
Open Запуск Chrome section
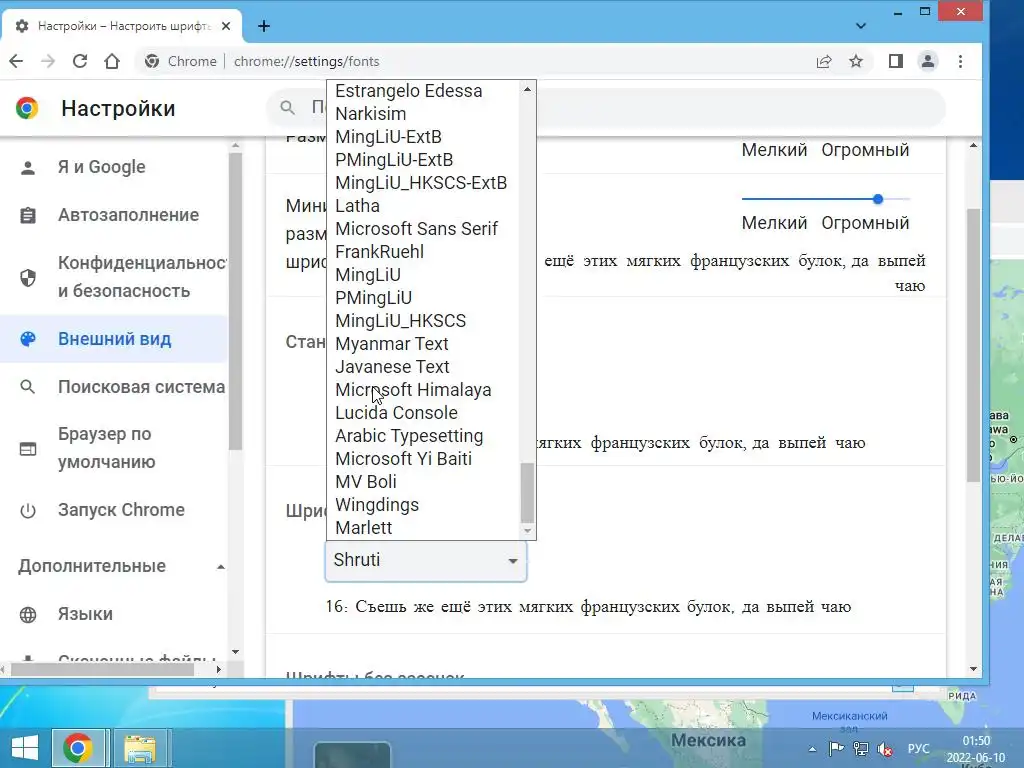[114, 510]
